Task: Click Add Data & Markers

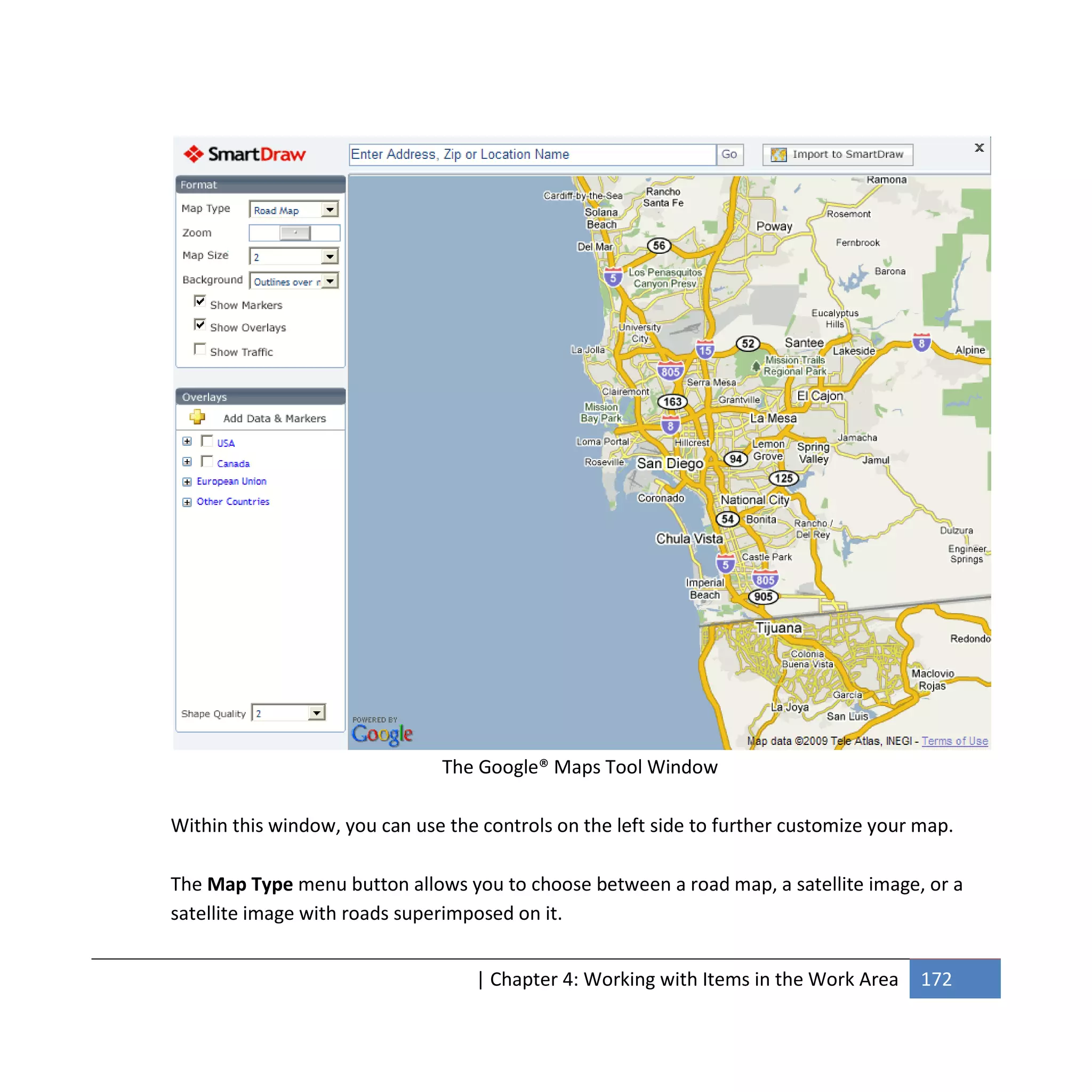Action: point(274,418)
